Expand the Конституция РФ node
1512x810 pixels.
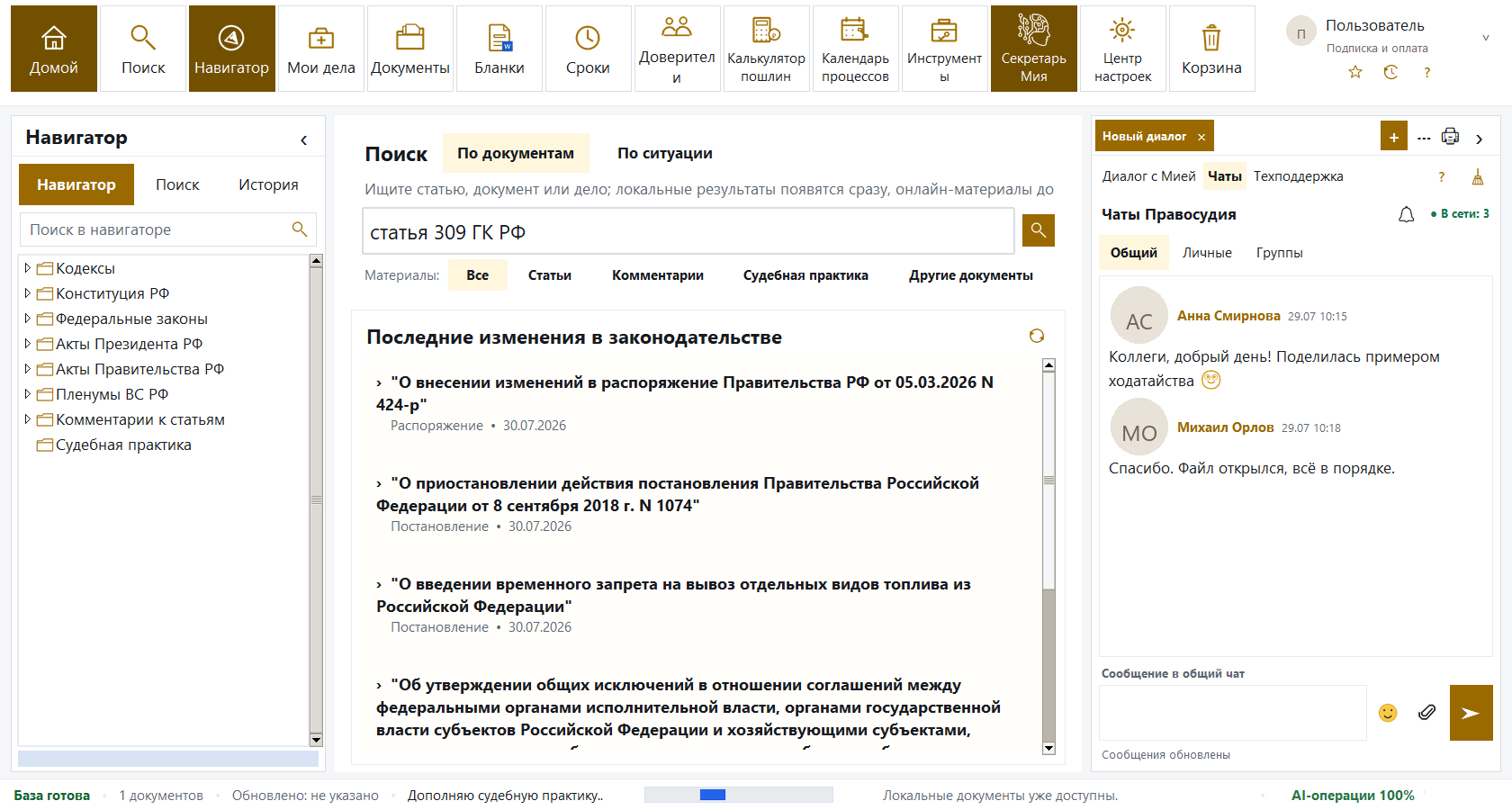28,293
